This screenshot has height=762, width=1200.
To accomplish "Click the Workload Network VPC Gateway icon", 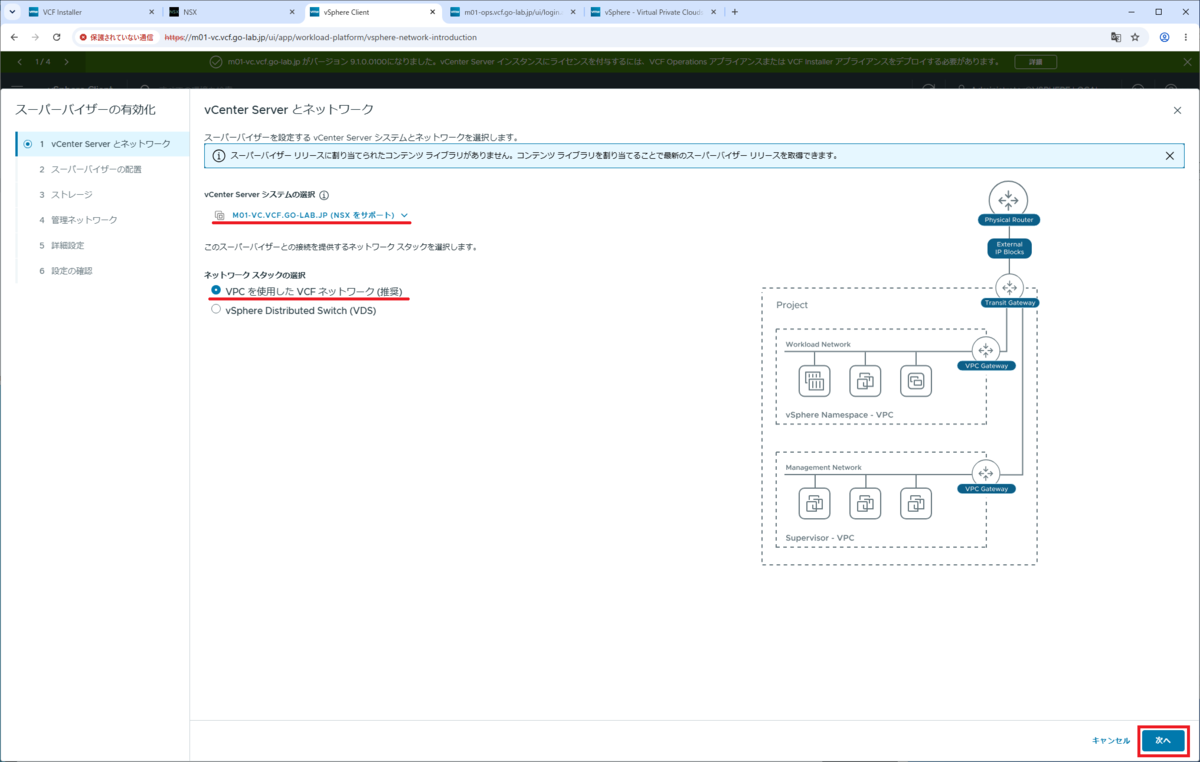I will [x=986, y=349].
